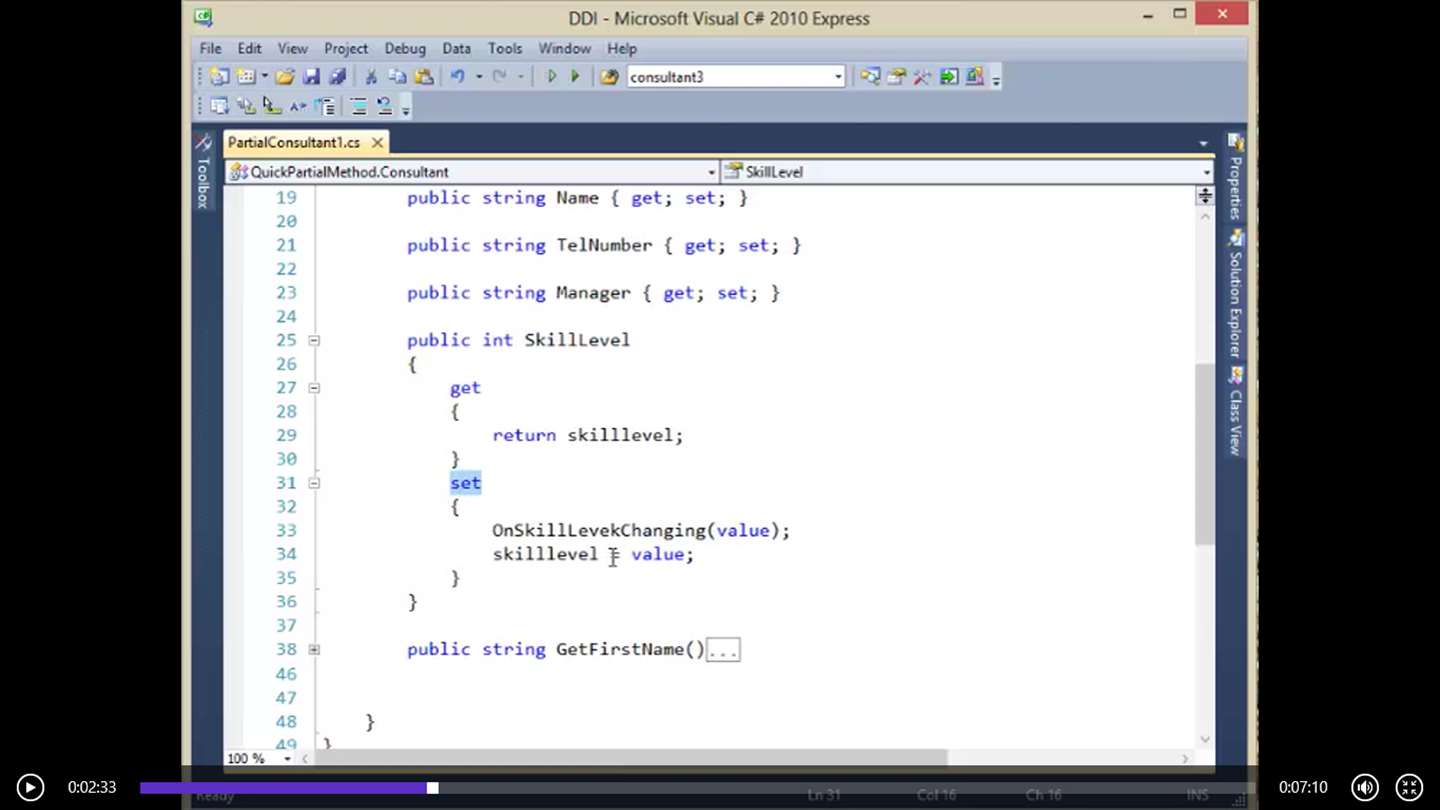1440x810 pixels.
Task: Click the Undo arrow icon
Action: click(458, 77)
